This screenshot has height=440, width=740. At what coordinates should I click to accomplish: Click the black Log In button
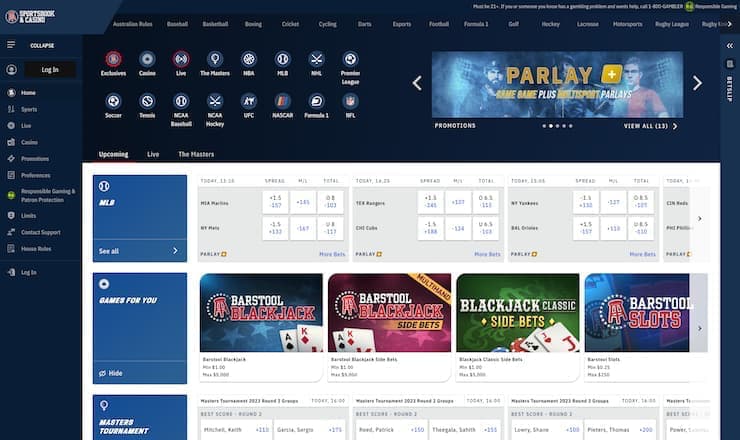[50, 69]
